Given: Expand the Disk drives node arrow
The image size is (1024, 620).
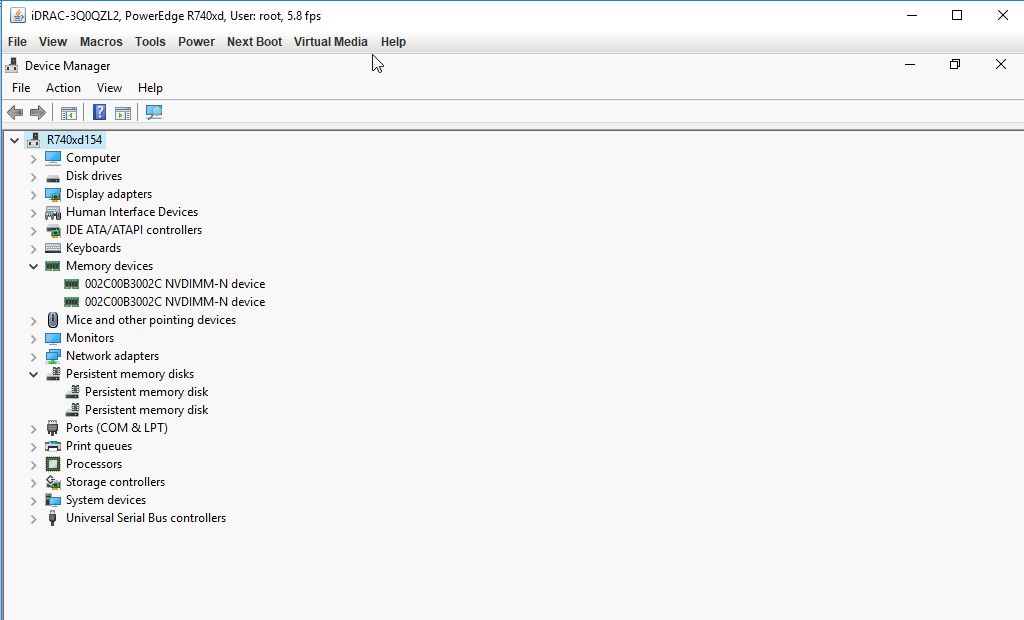Looking at the screenshot, I should pos(33,176).
